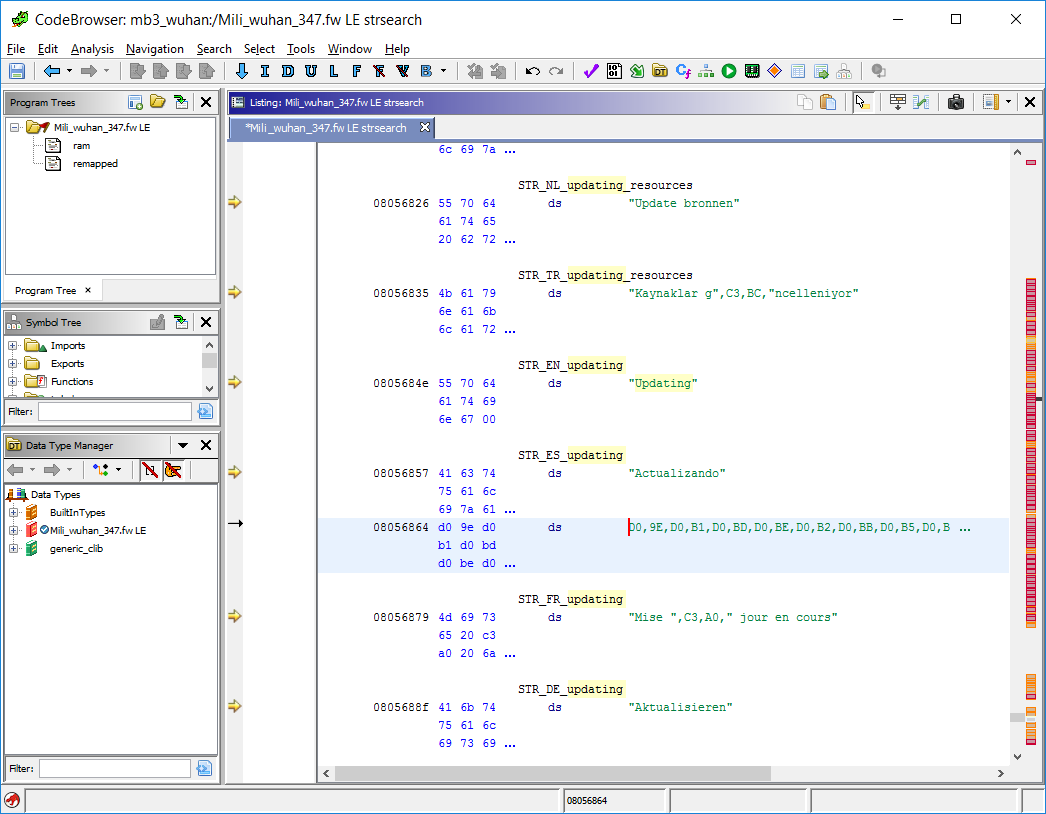Open the Defined Strings table icon
The height and width of the screenshot is (814, 1046).
point(798,71)
